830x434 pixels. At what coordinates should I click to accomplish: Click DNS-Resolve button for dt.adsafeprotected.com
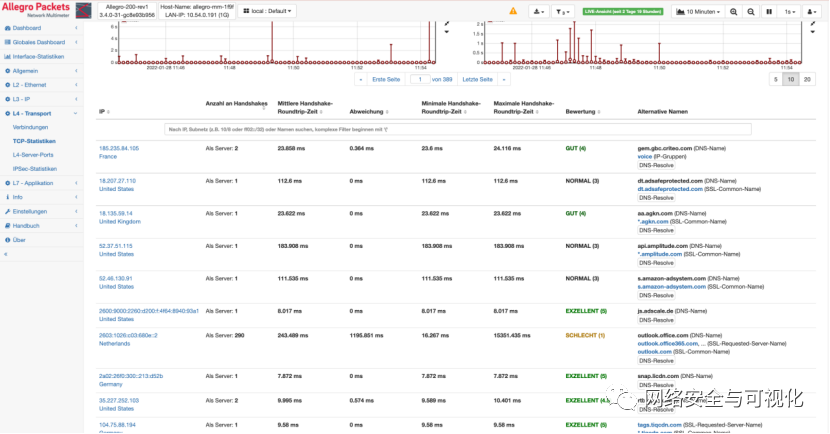pyautogui.click(x=656, y=198)
